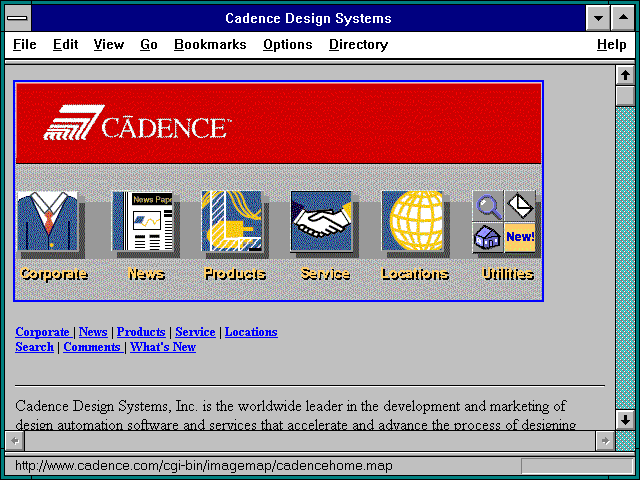The width and height of the screenshot is (640, 480).
Task: Open the Directory menu
Action: click(x=358, y=44)
